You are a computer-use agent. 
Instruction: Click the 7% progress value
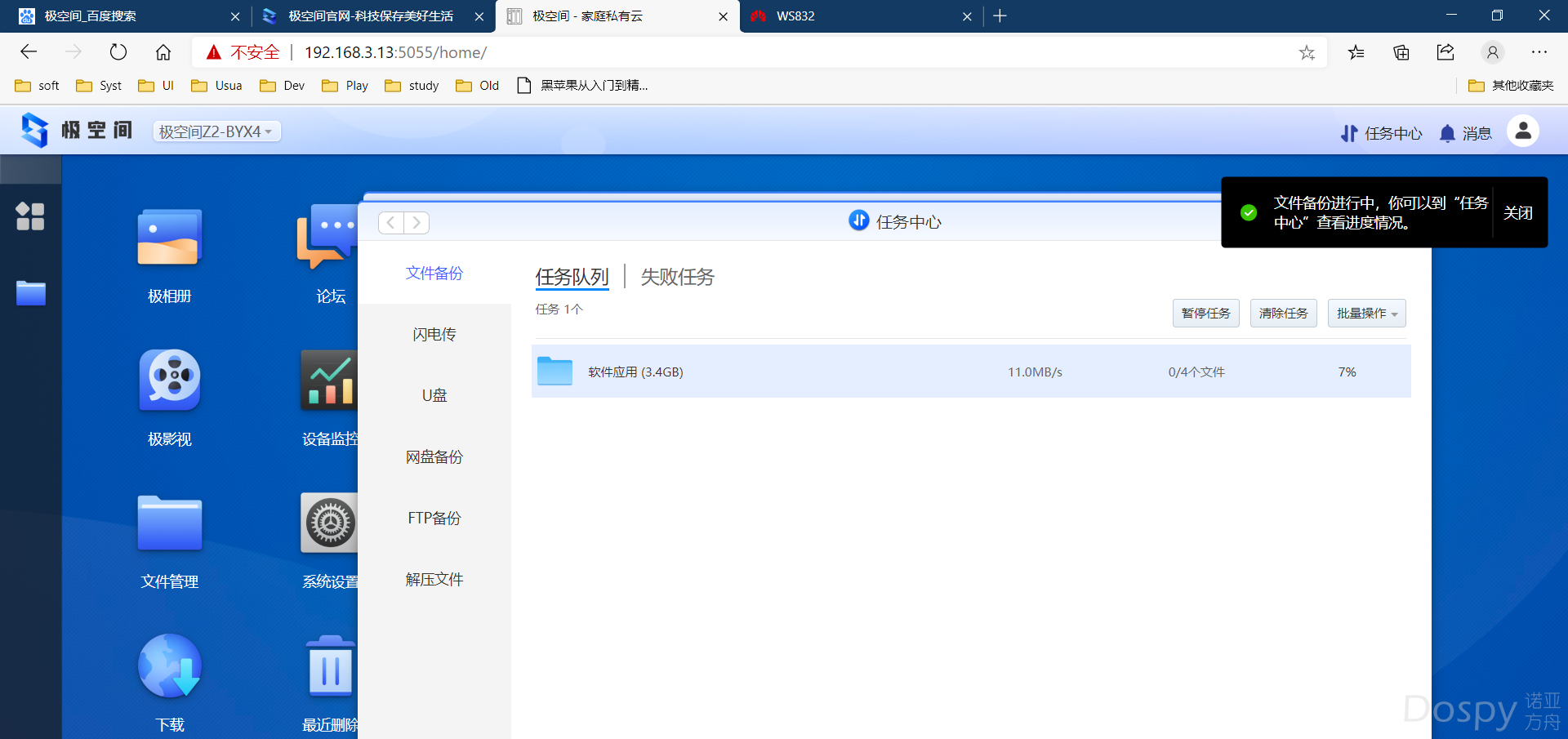(x=1347, y=372)
